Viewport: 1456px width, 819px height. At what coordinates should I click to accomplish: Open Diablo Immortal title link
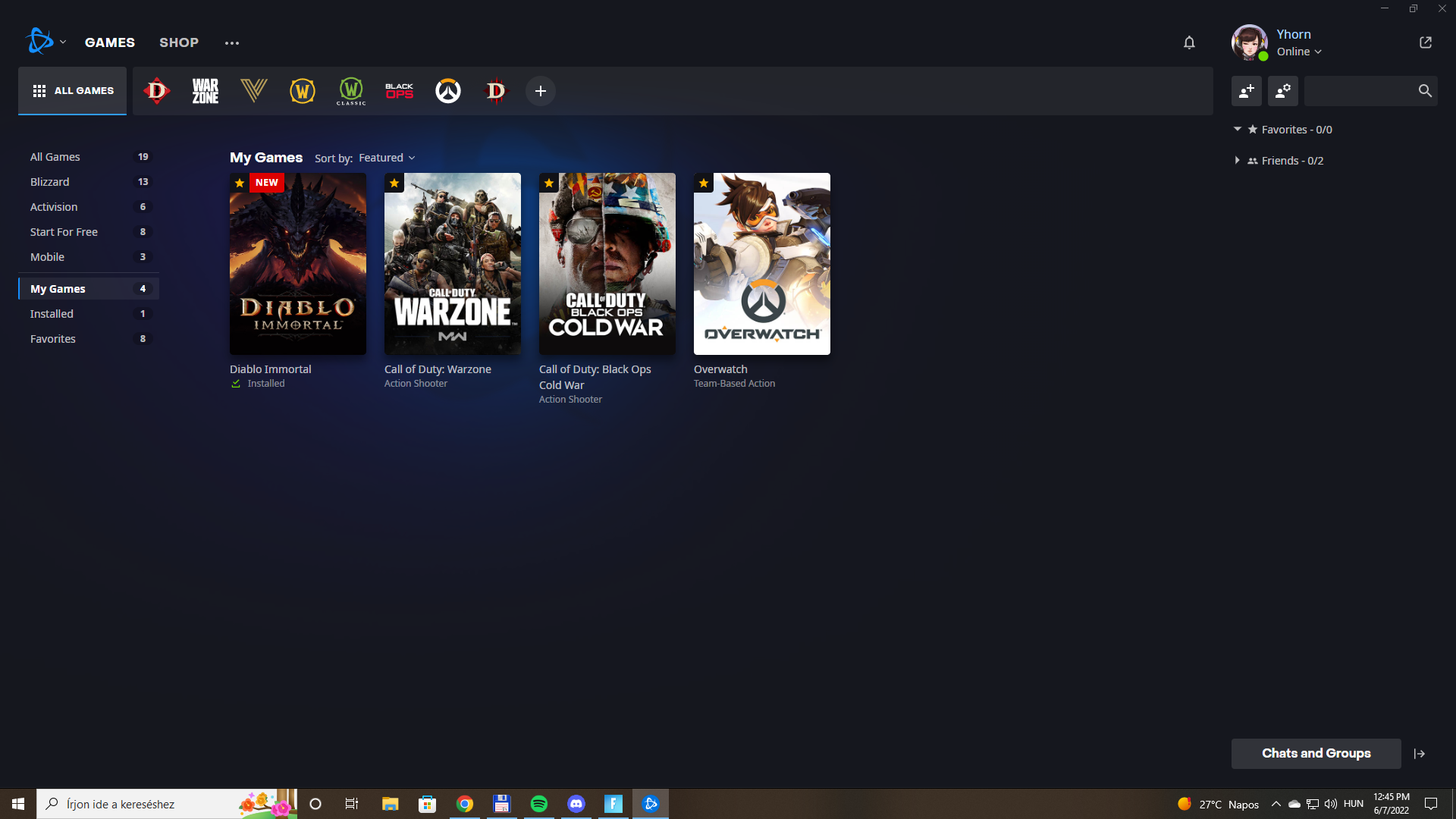271,369
